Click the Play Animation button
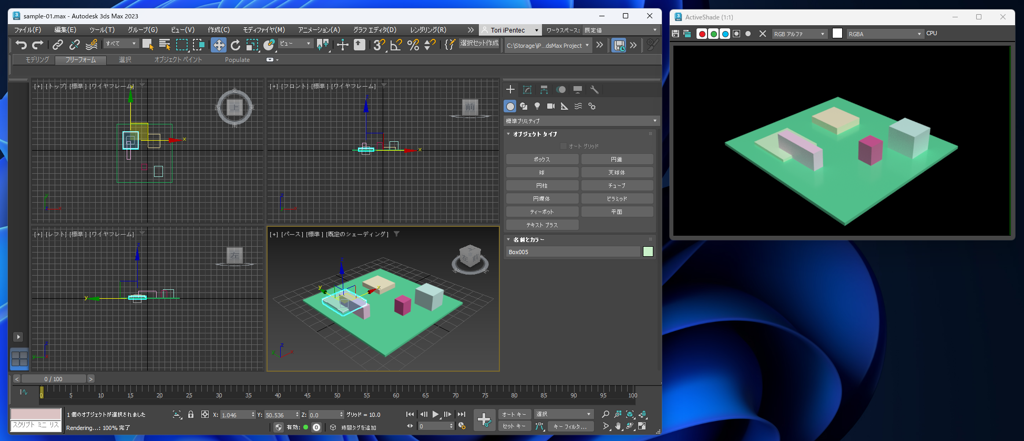1024x441 pixels. click(436, 414)
